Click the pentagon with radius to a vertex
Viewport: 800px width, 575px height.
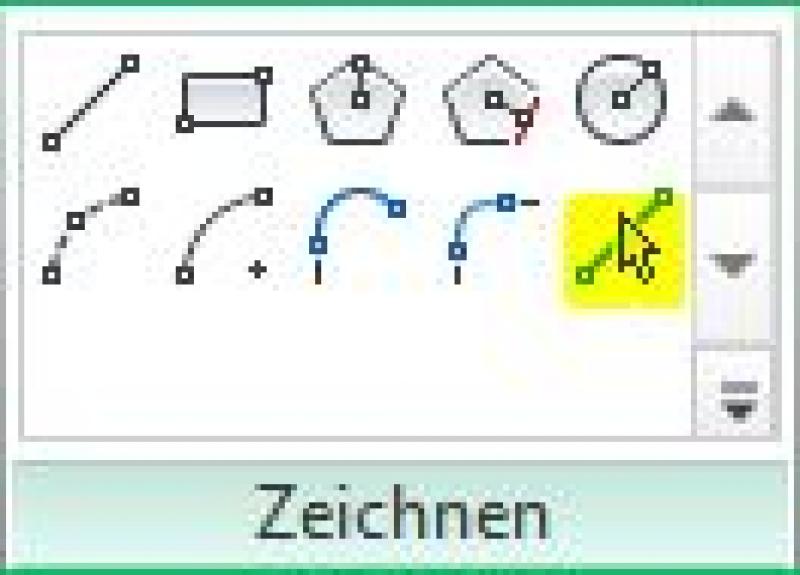(358, 100)
